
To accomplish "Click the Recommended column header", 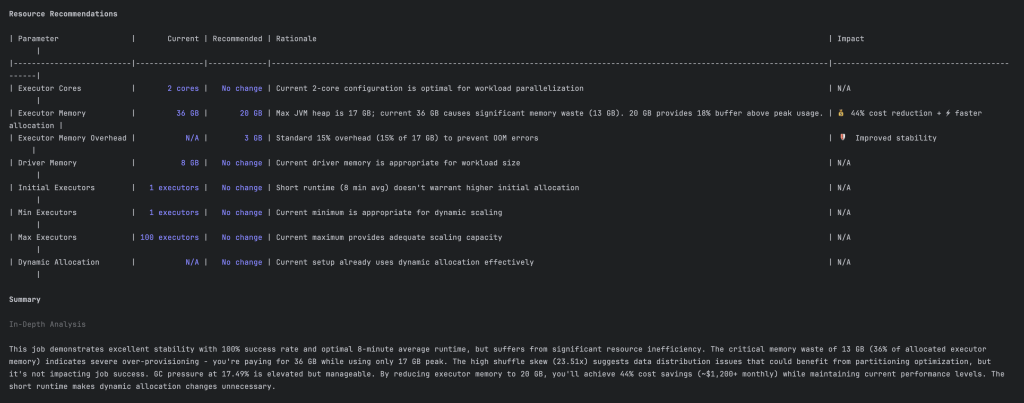I will pos(236,39).
